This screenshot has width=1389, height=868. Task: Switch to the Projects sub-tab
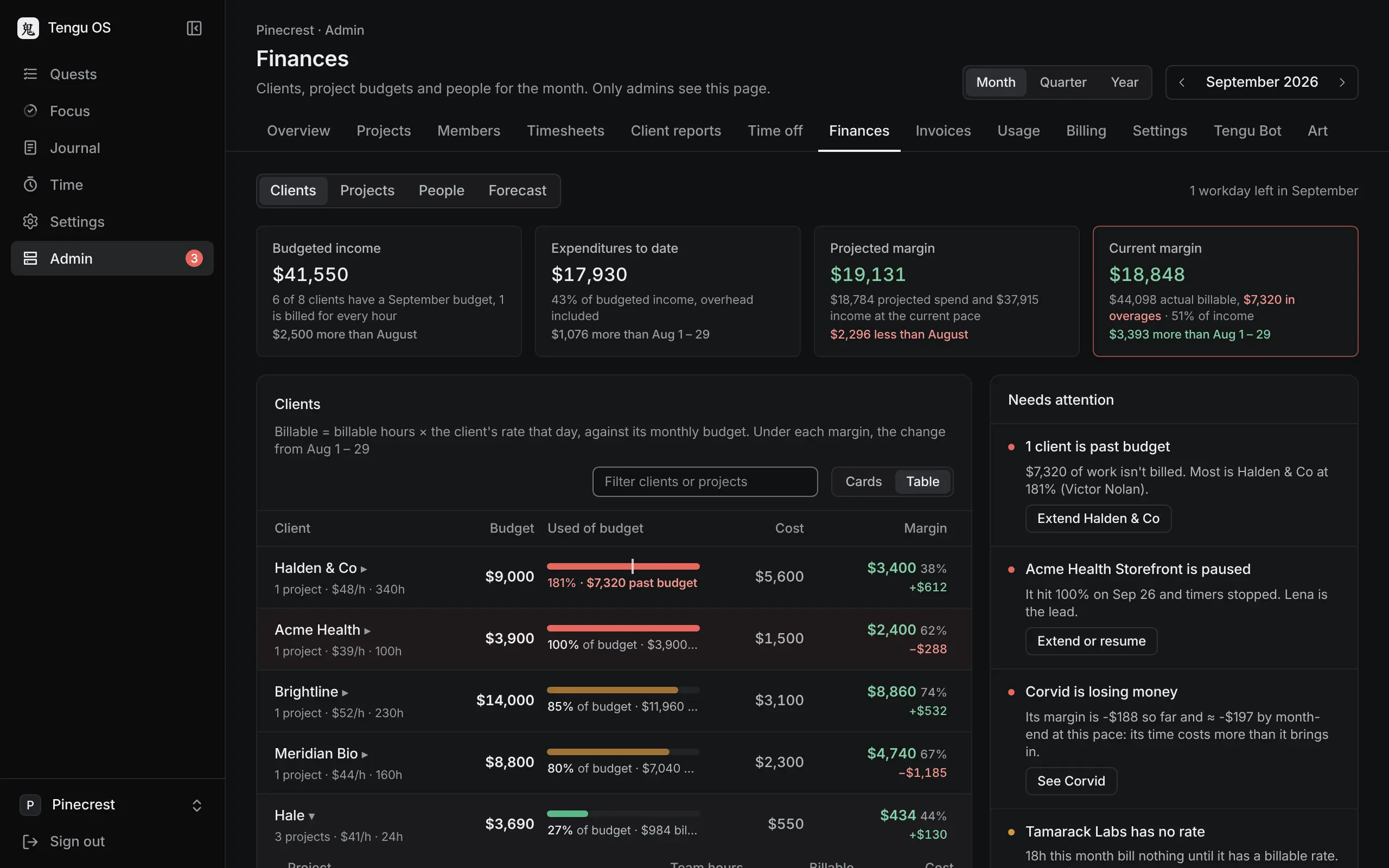[x=367, y=190]
